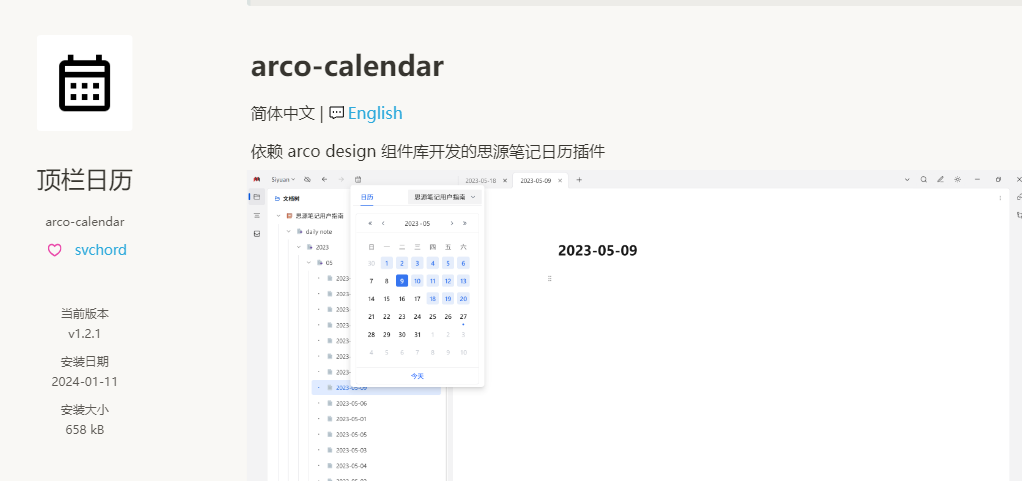Viewport: 1022px width, 481px height.
Task: Click the install size 658 kB
Action: 85,430
